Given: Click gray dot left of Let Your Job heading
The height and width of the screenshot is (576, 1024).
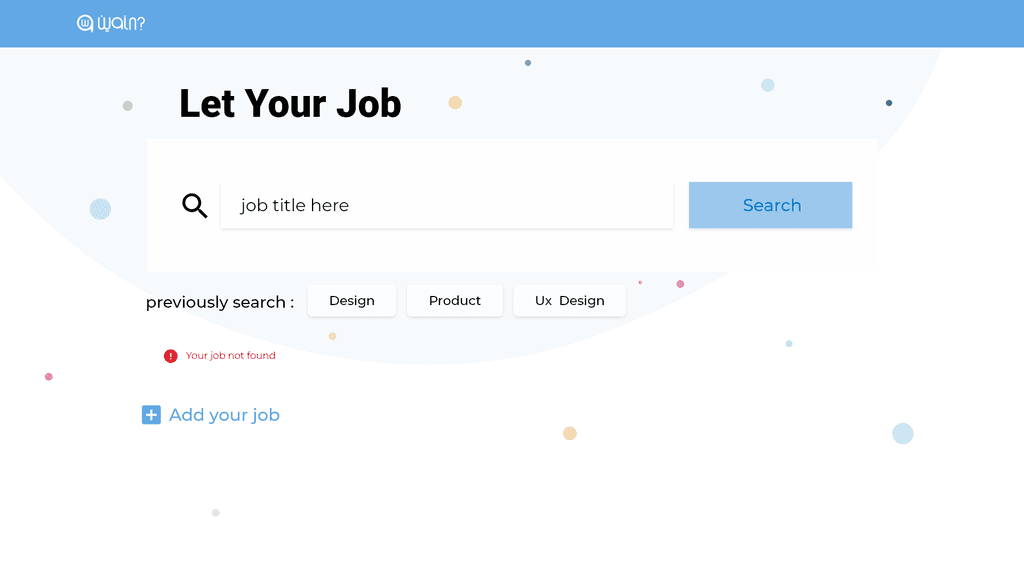Looking at the screenshot, I should (x=128, y=106).
